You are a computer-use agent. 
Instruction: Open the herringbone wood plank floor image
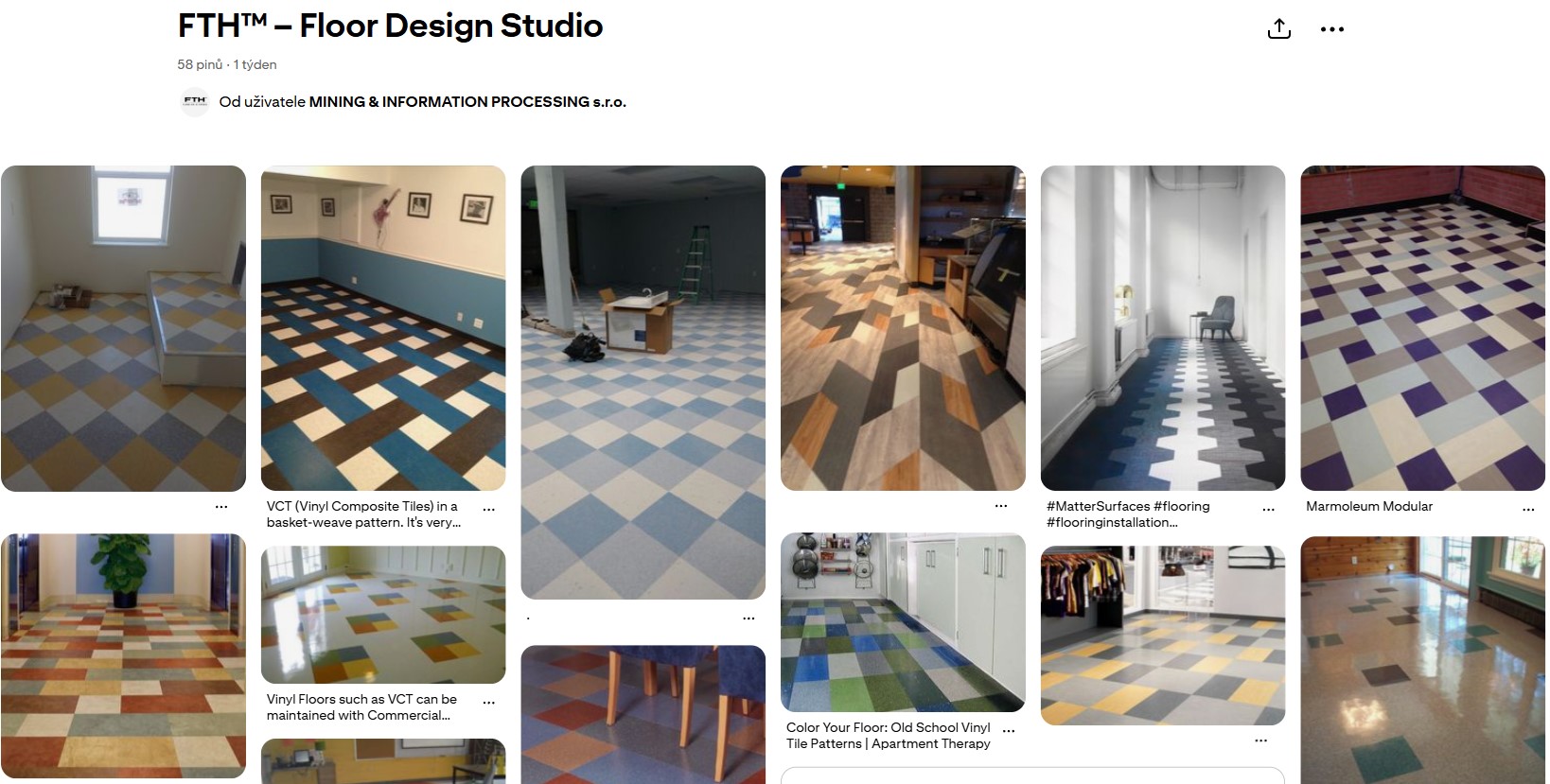point(903,328)
